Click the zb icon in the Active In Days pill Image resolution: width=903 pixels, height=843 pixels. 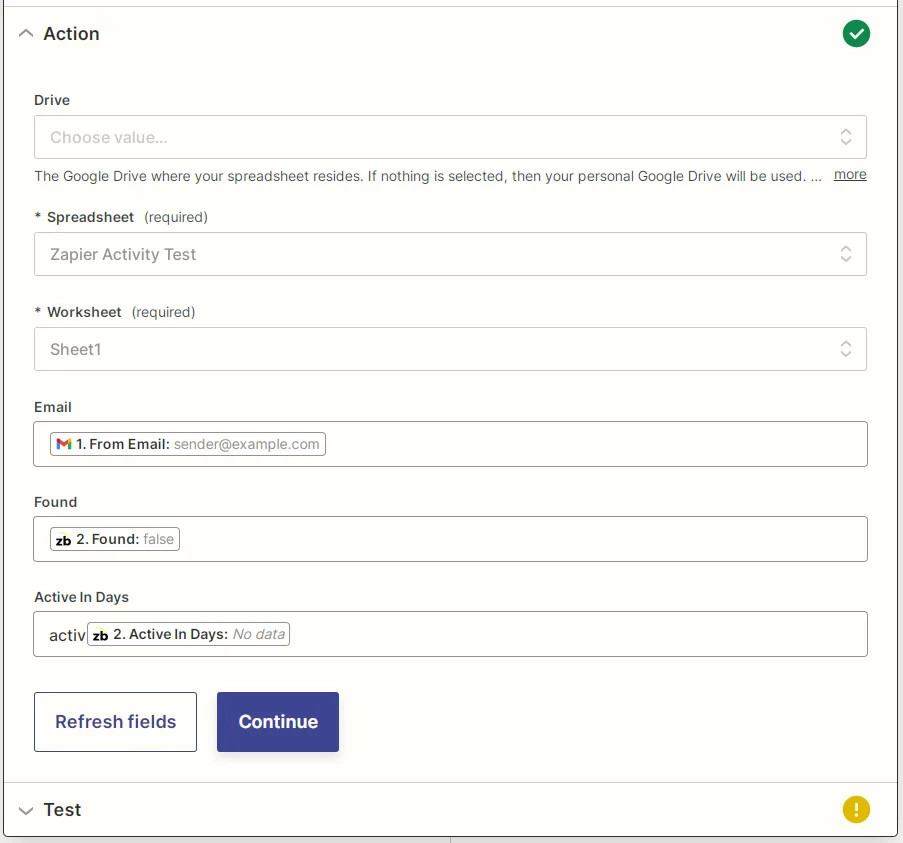(101, 633)
